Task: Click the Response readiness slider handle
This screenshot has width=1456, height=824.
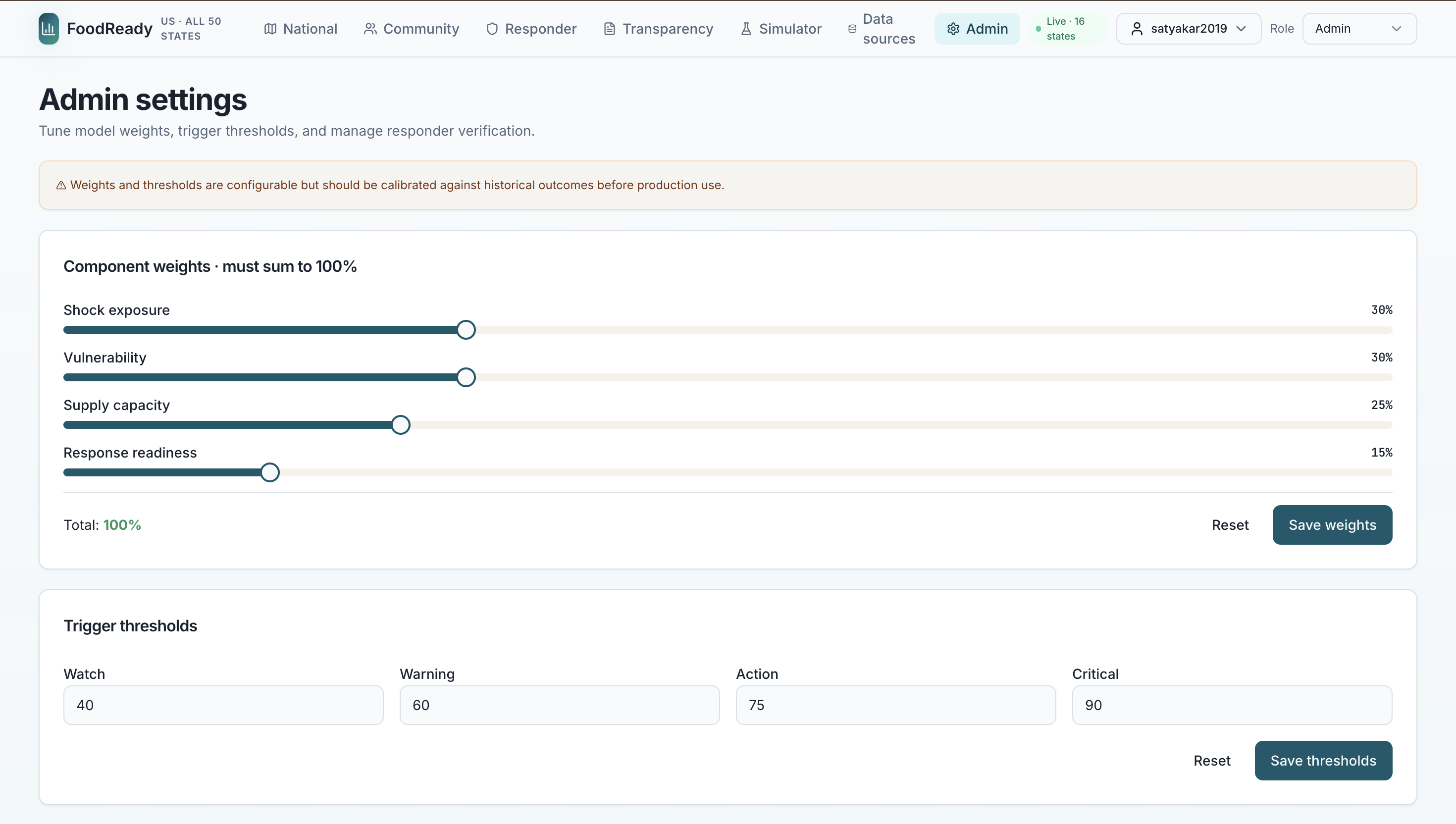Action: click(270, 472)
